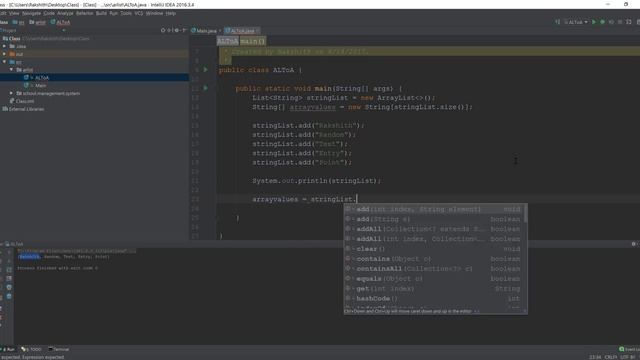Run the ALToA configuration with the green play button
This screenshot has height=360, width=640.
[x=594, y=22]
